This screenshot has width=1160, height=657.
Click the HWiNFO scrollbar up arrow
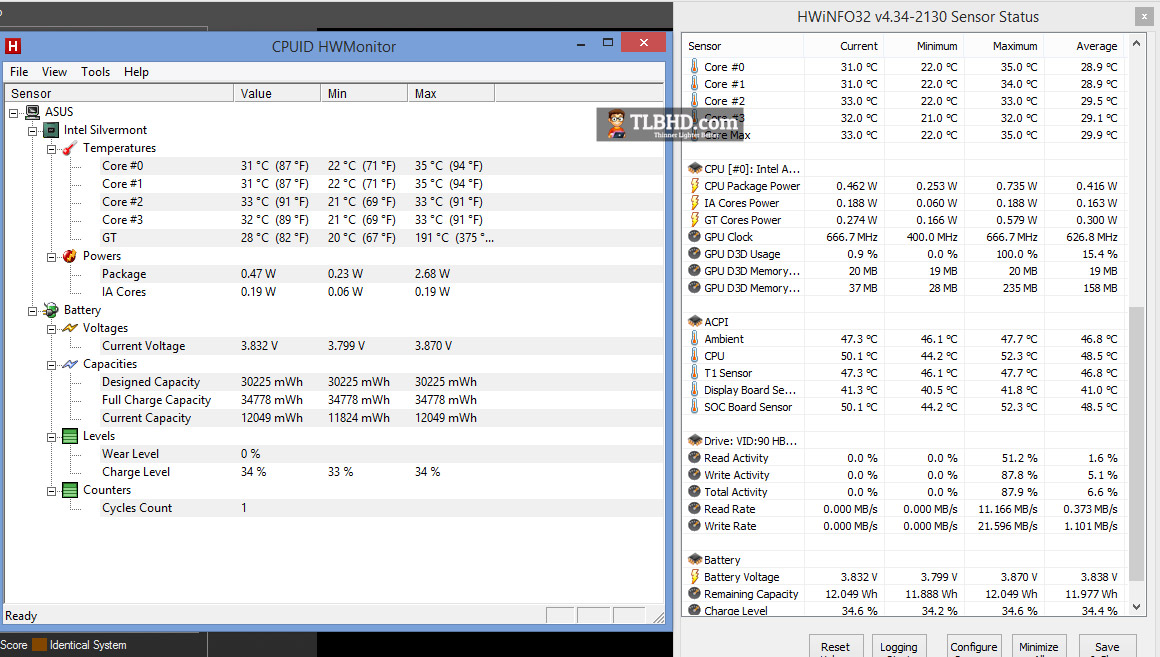[1137, 43]
